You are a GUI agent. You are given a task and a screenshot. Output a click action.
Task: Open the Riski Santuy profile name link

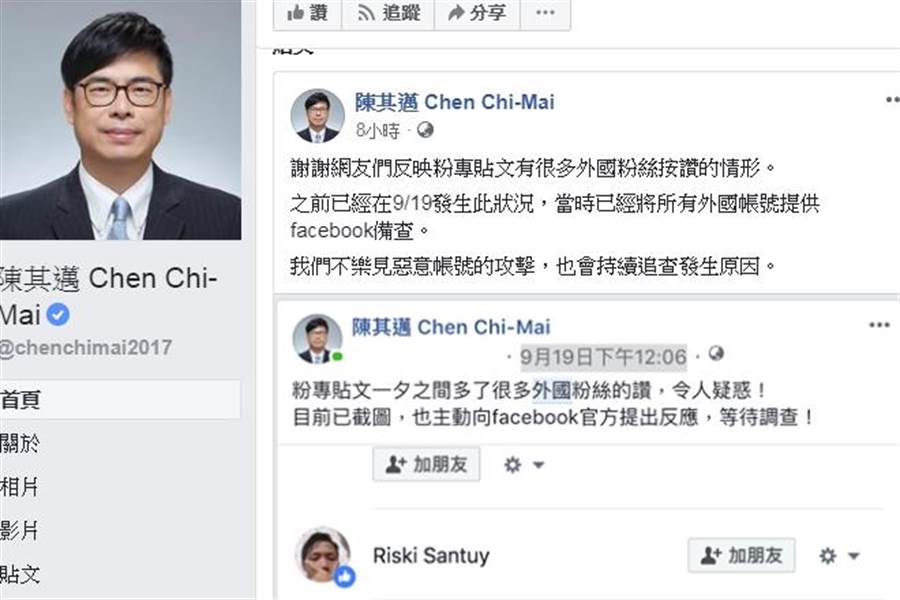click(431, 556)
